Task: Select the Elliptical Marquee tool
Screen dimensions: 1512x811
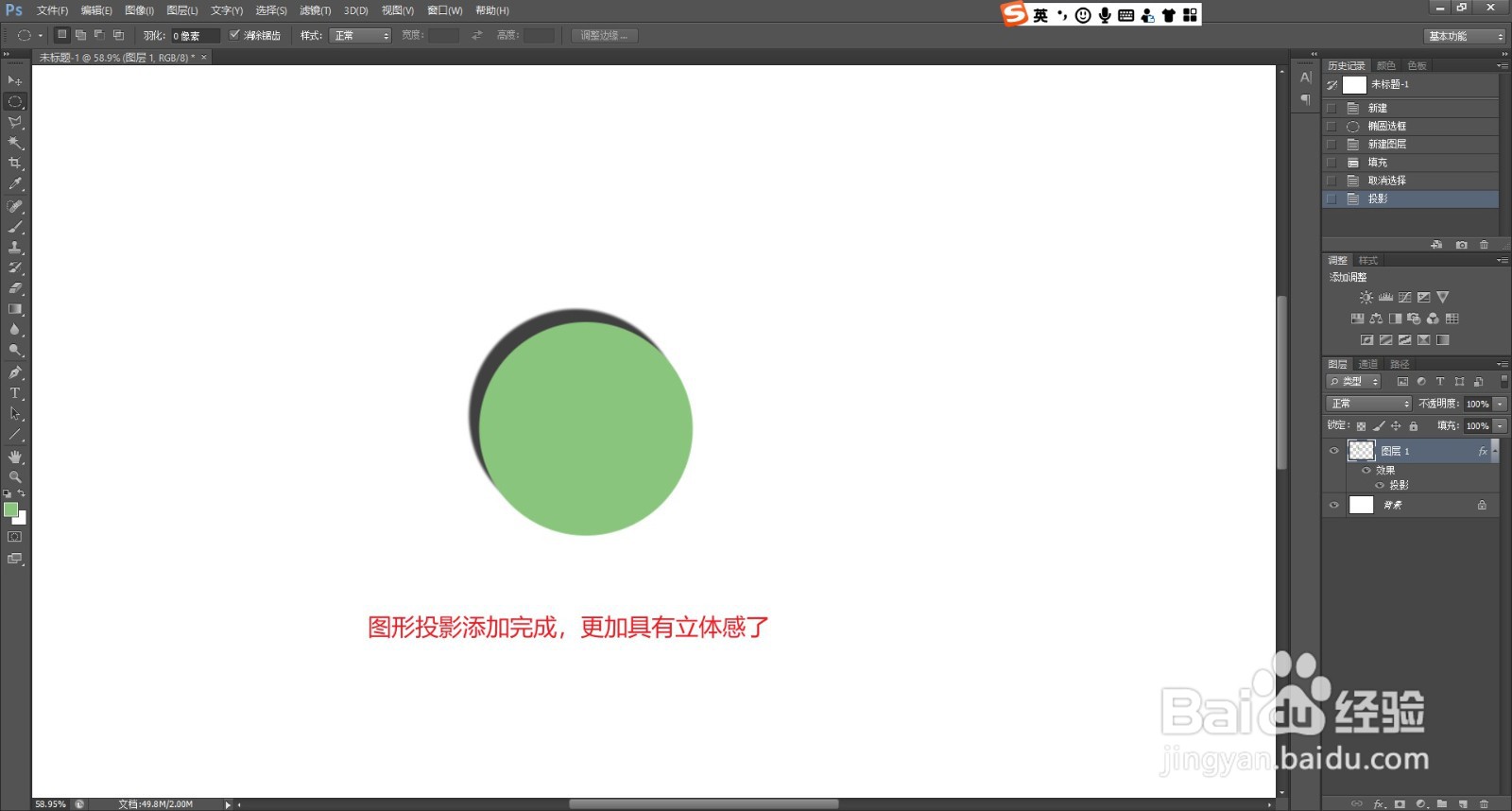Action: click(x=15, y=101)
